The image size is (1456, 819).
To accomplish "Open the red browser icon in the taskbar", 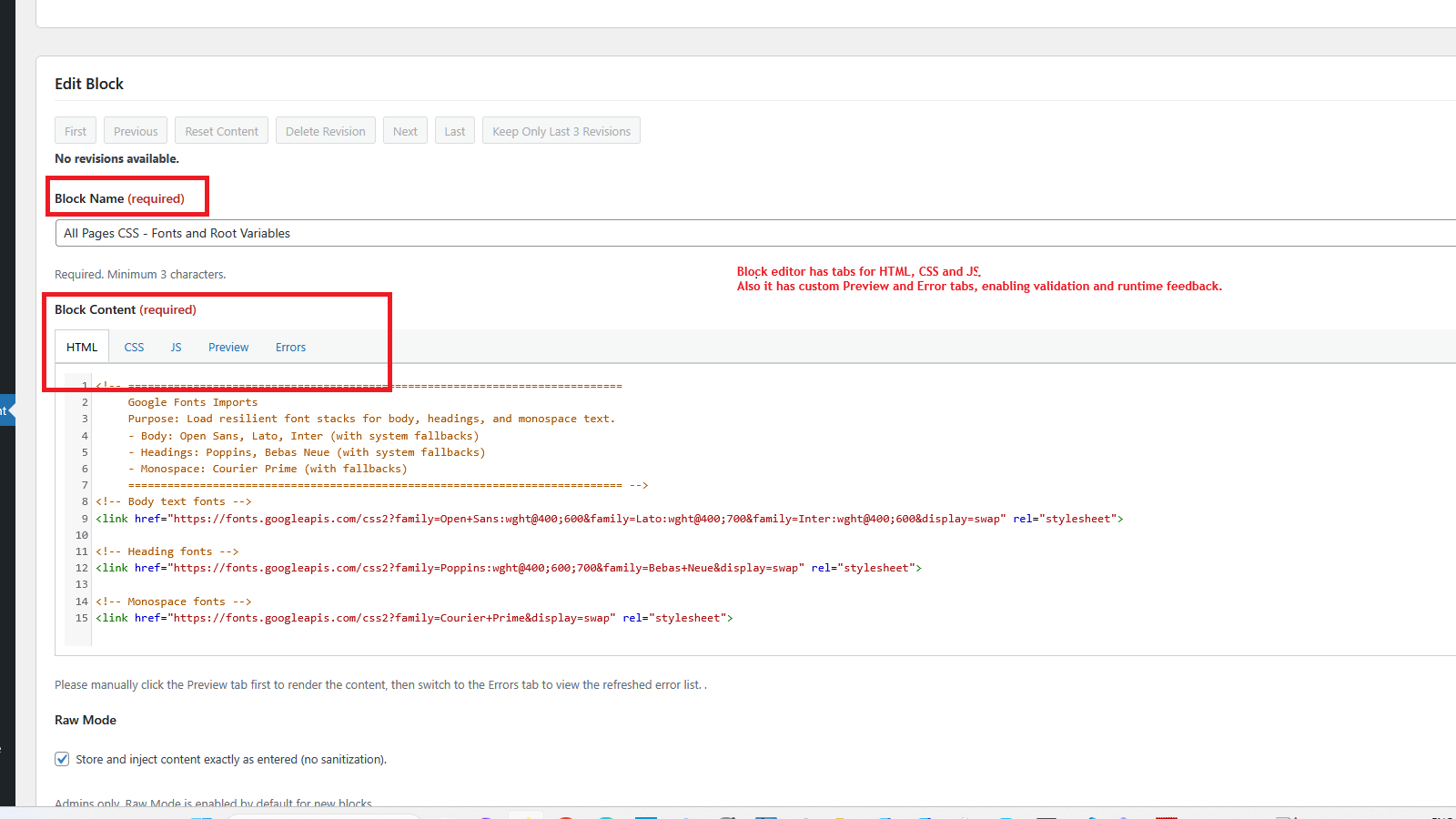I will click(565, 816).
